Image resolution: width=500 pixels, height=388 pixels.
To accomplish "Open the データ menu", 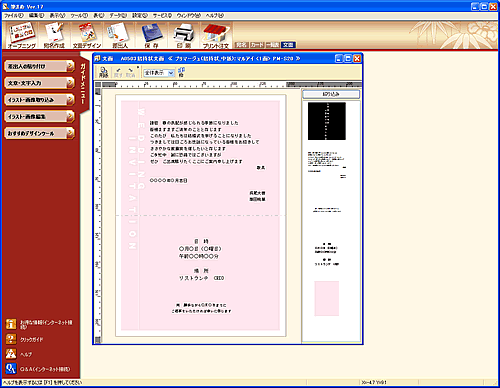I will 118,15.
